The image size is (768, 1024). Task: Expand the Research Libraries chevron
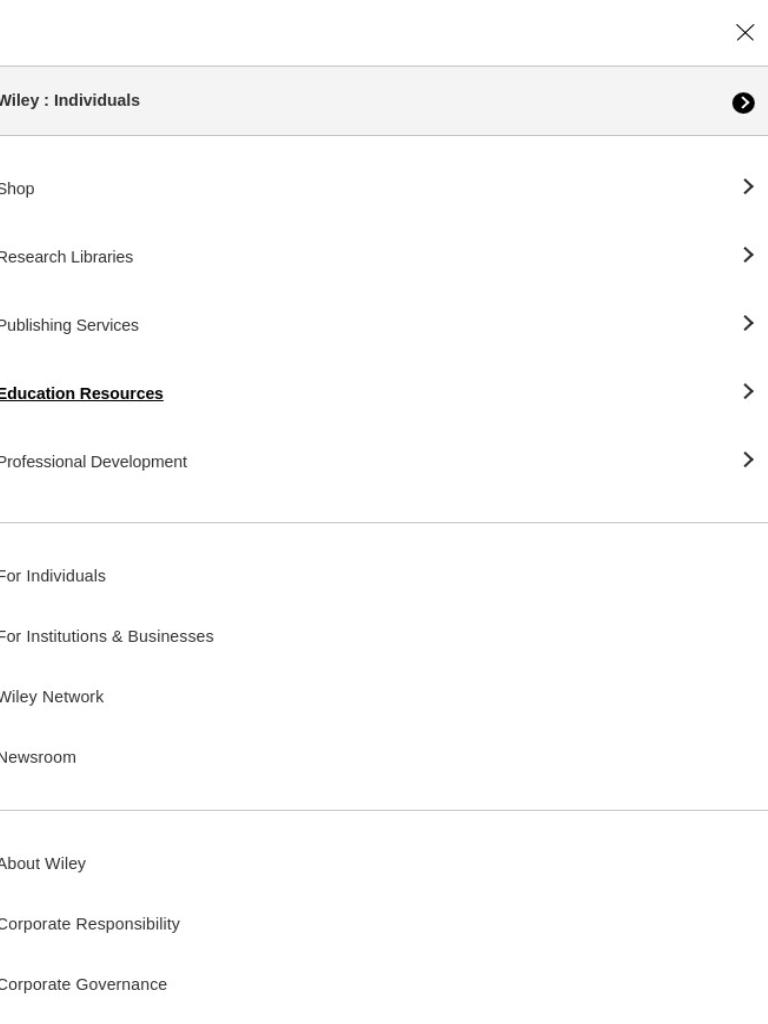[x=748, y=255]
